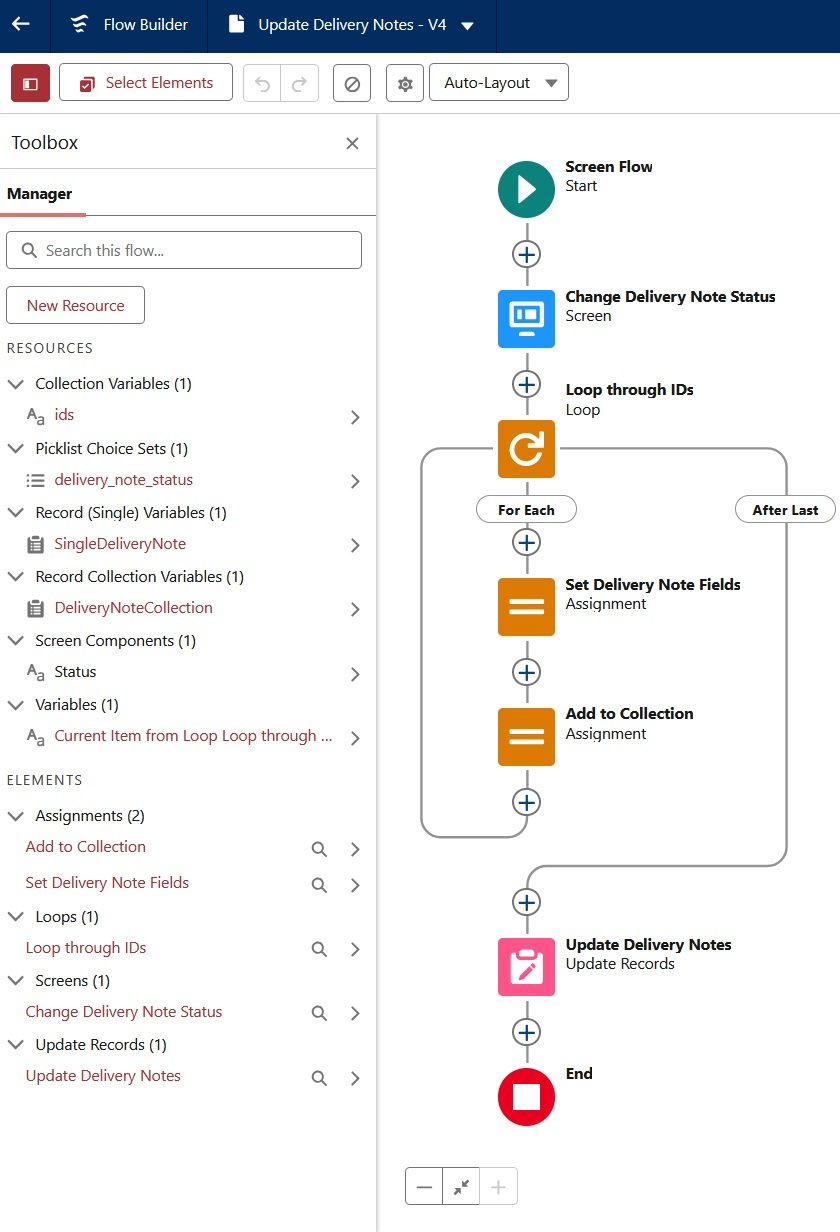The image size is (840, 1232).
Task: Open the ids collection variable
Action: click(64, 415)
